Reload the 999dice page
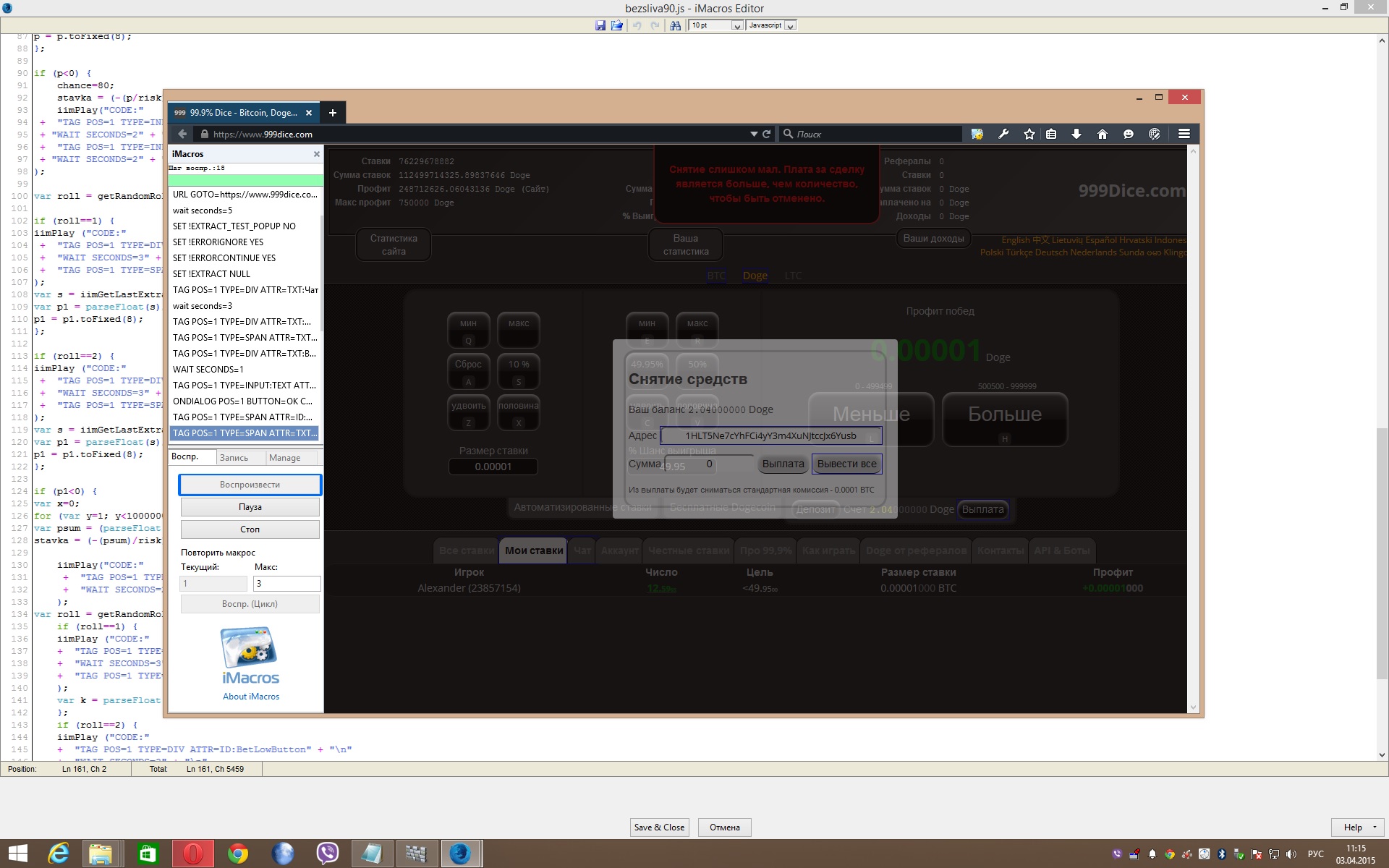The height and width of the screenshot is (868, 1389). [766, 134]
